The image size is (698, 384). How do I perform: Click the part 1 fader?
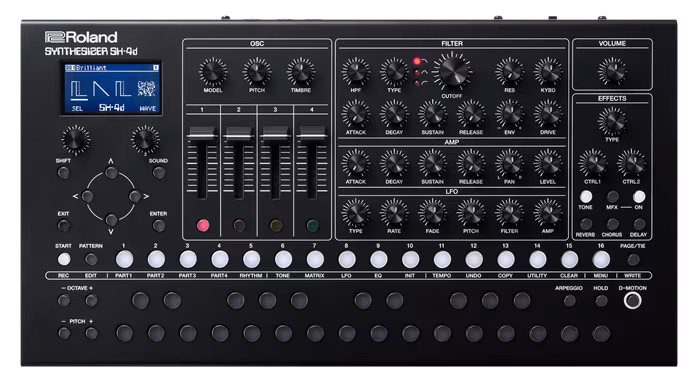(202, 135)
